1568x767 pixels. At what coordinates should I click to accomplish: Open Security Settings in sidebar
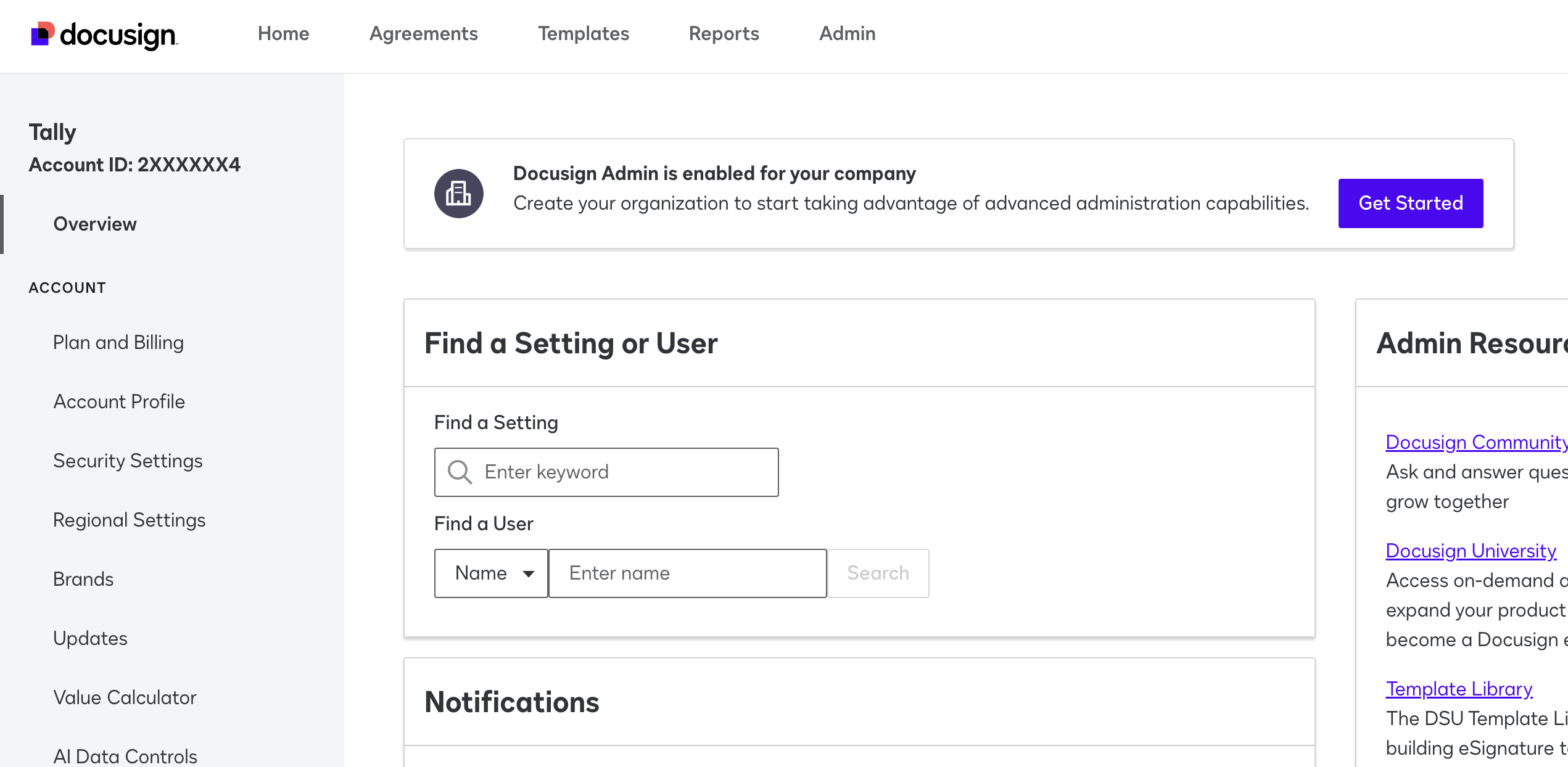coord(128,461)
